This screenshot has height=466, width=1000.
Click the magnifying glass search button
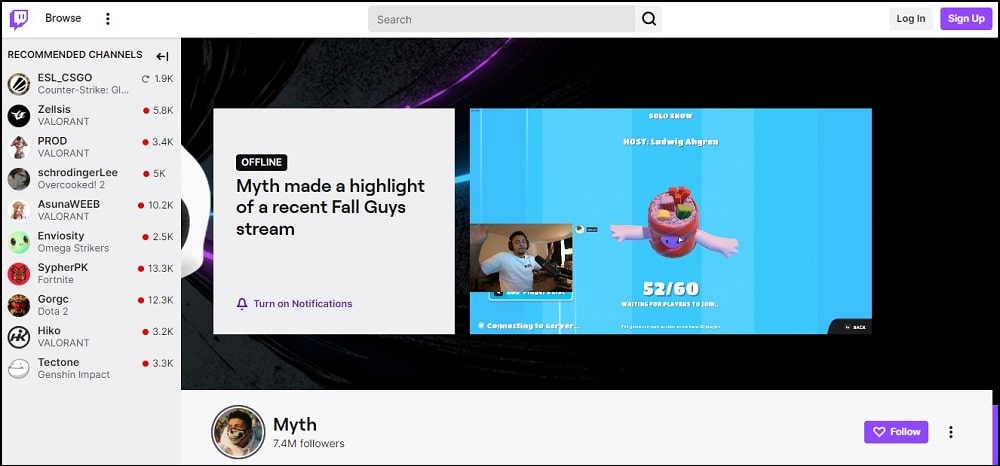tap(649, 19)
